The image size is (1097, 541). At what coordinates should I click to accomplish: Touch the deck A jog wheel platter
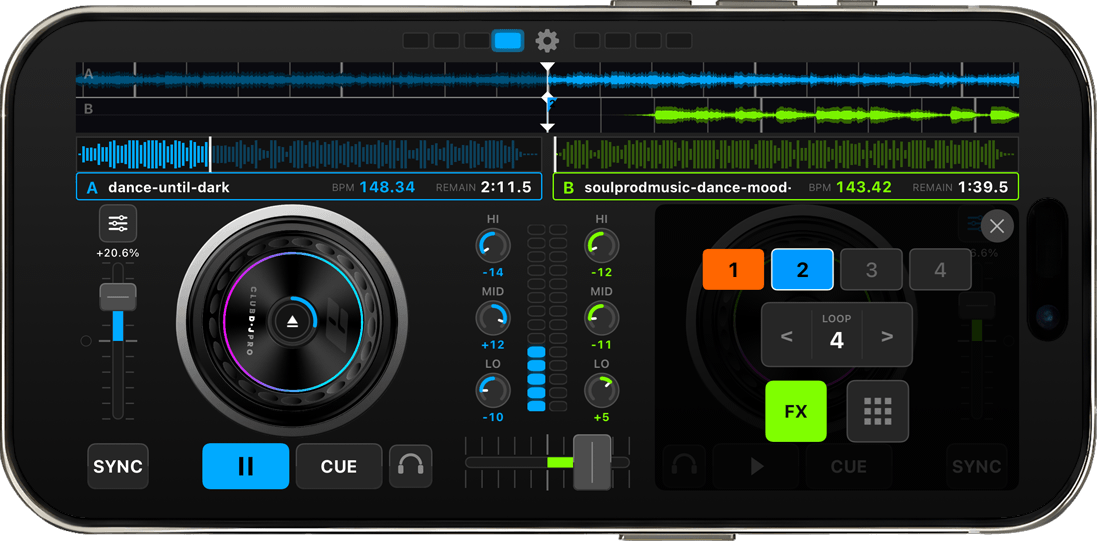pyautogui.click(x=292, y=321)
